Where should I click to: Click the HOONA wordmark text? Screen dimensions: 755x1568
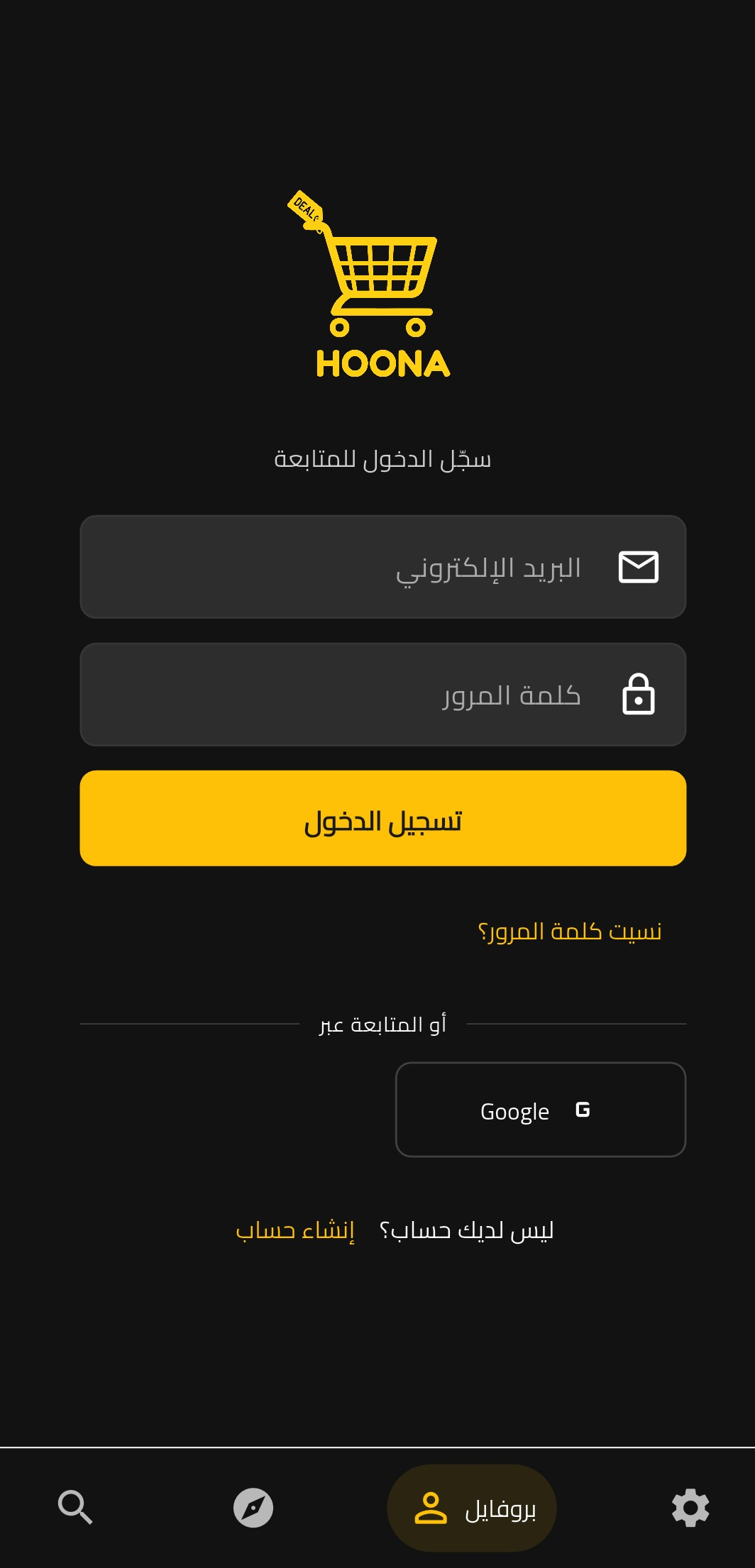383,364
